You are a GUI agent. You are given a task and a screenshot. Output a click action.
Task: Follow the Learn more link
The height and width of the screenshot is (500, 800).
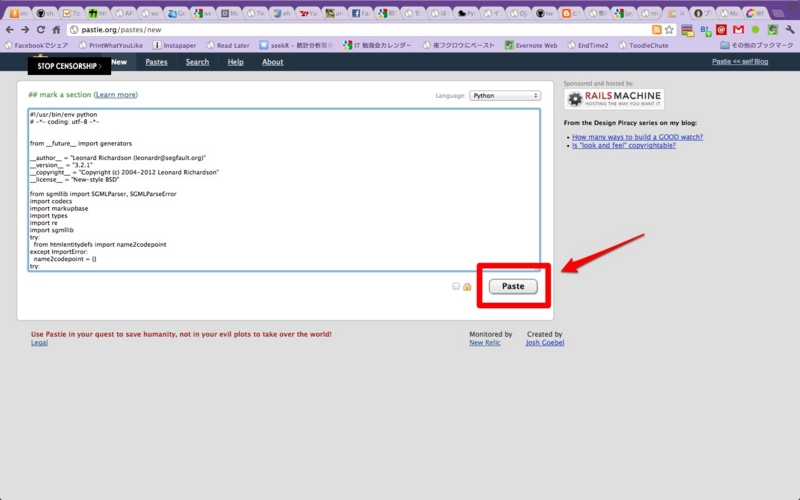tap(116, 95)
